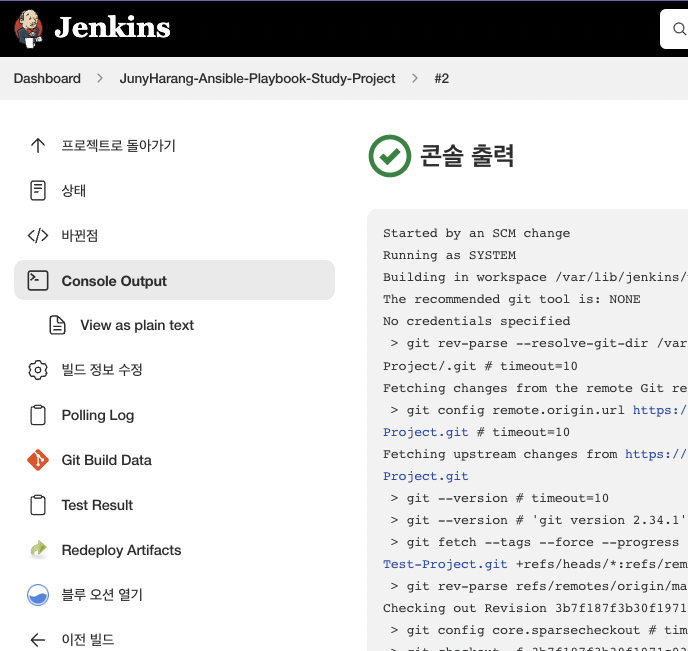
Task: Click the 바뀐점 code brackets icon
Action: point(38,236)
